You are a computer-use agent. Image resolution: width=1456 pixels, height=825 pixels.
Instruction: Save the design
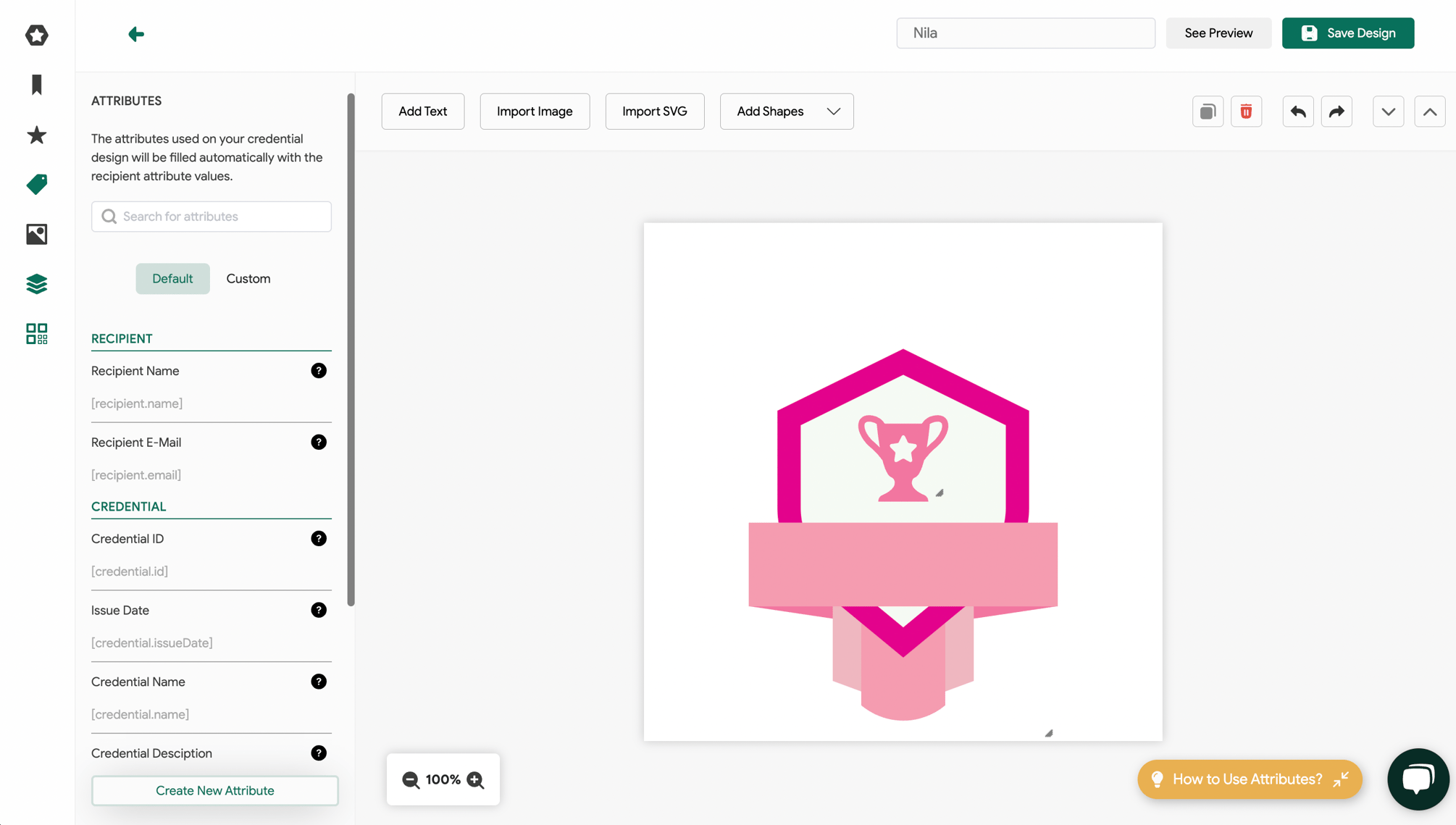[1348, 33]
